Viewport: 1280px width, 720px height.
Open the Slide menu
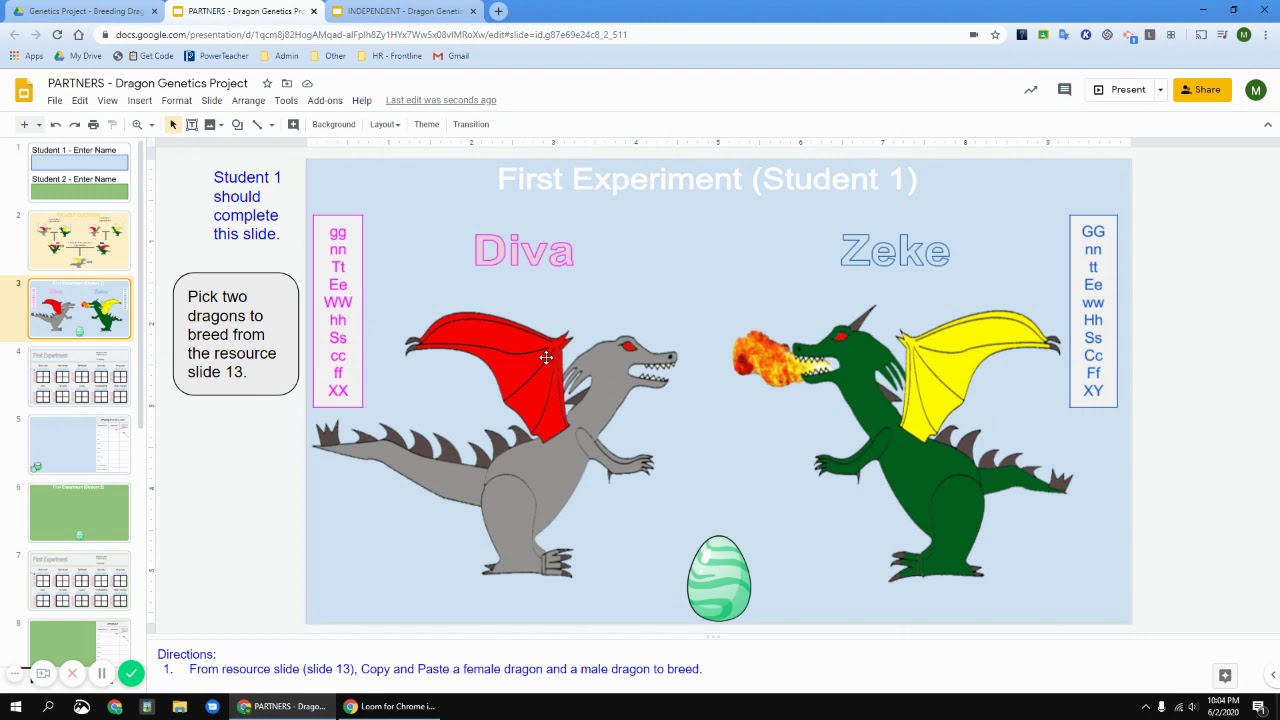(211, 100)
